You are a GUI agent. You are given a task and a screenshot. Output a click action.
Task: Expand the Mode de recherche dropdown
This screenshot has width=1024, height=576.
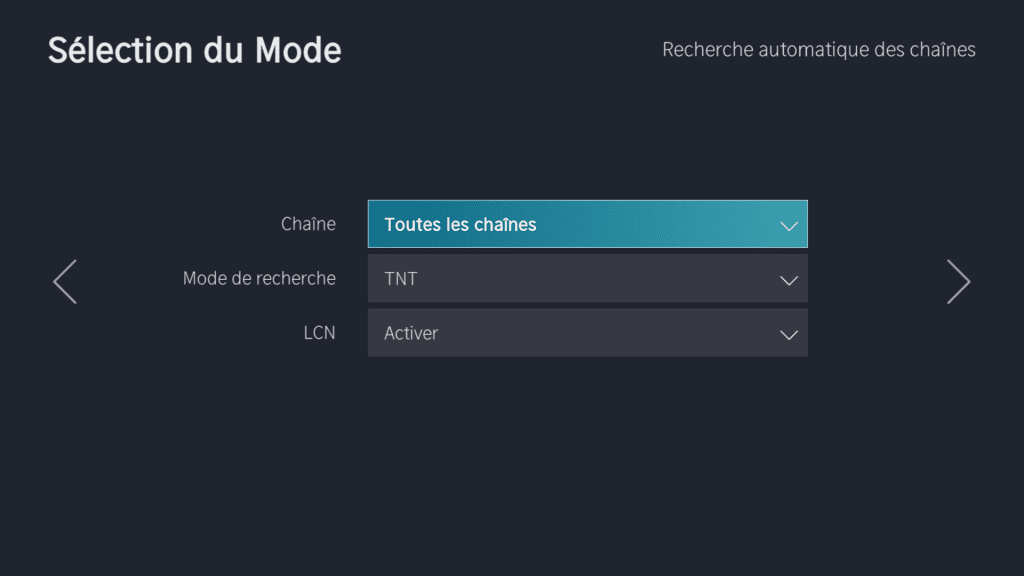(587, 279)
